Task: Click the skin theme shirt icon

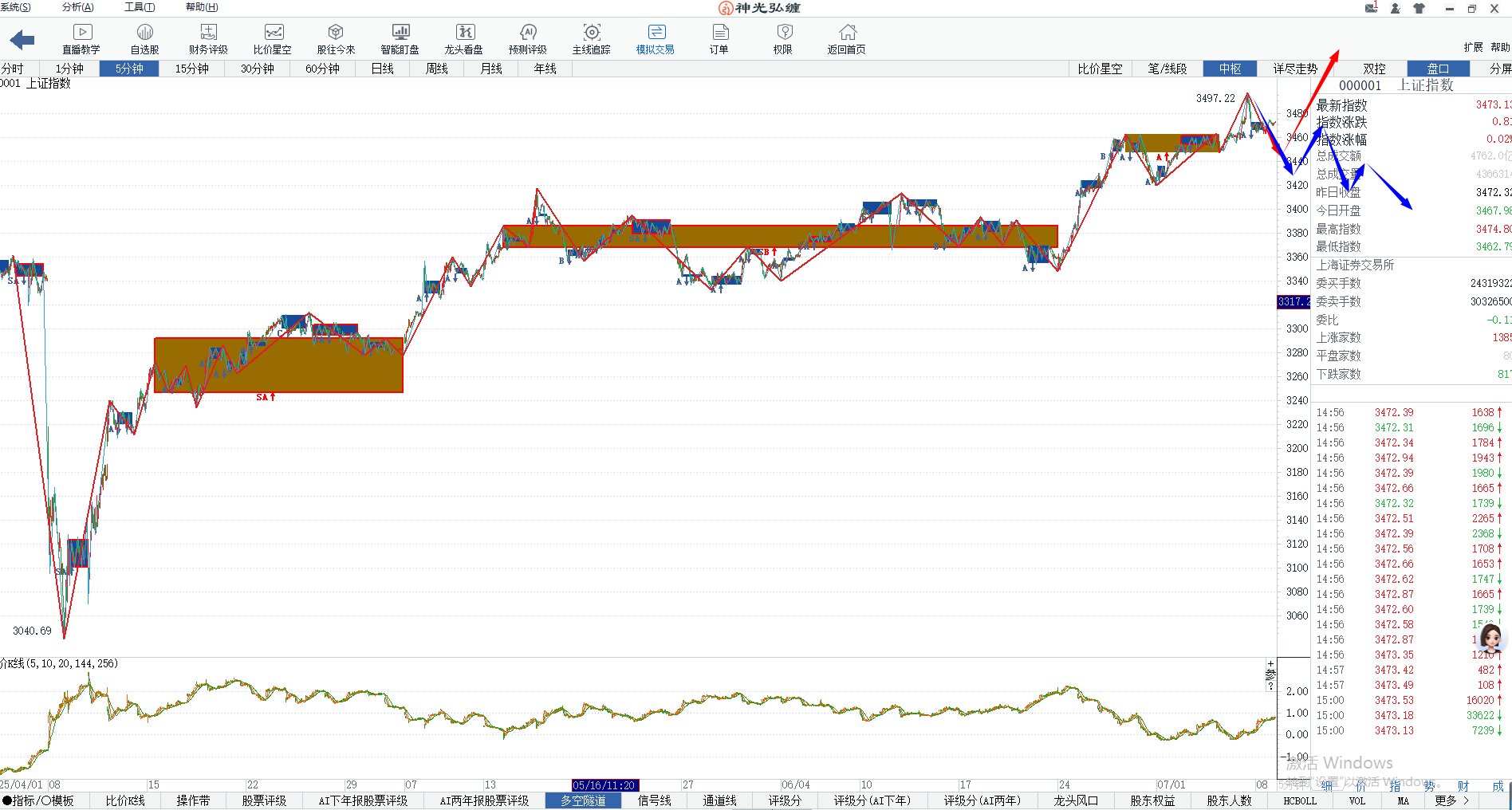Action: point(1419,8)
